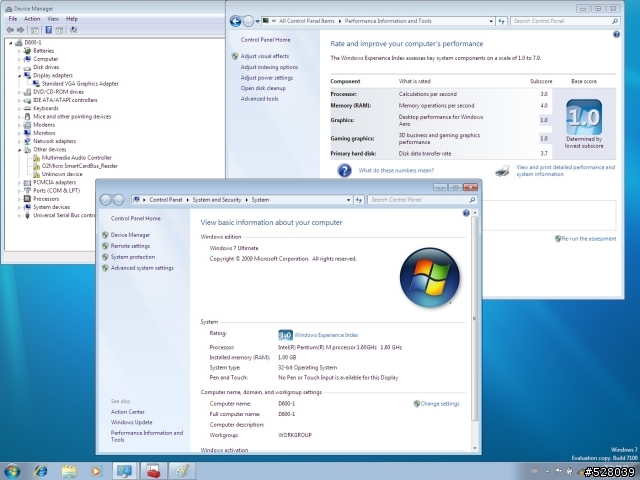Open Performance Information and Tools link

(147, 436)
